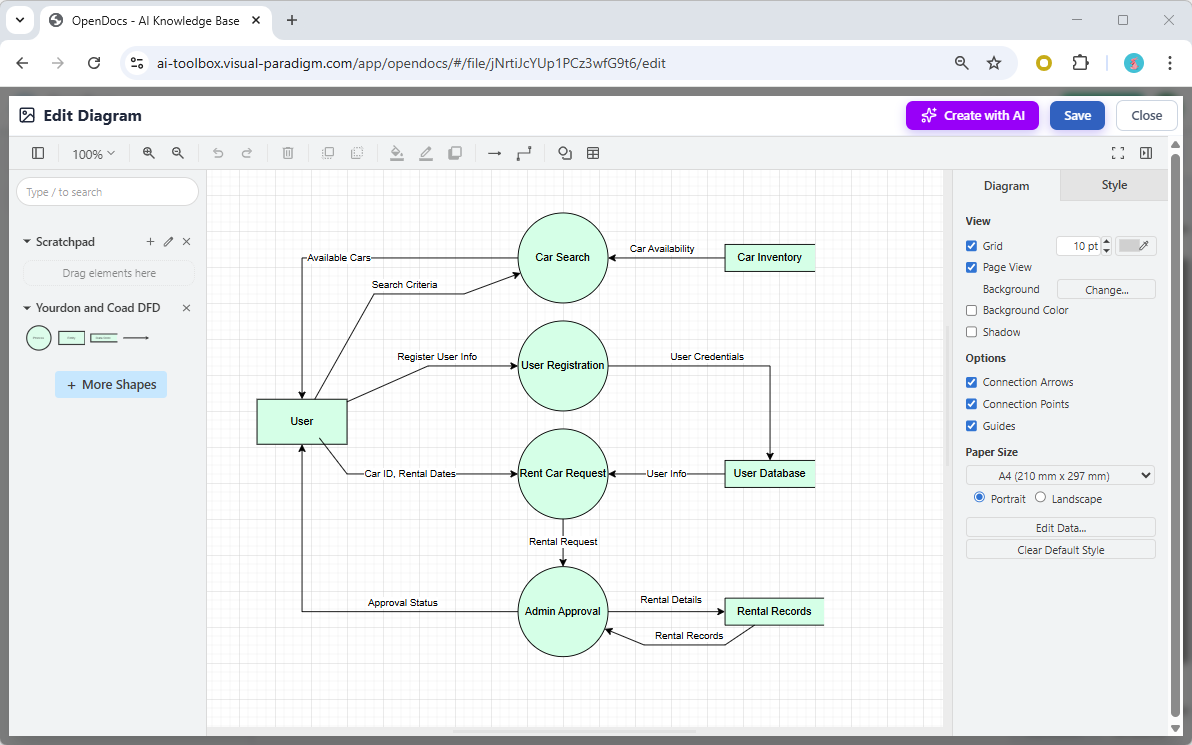Click the Undo icon
This screenshot has width=1192, height=745.
218,153
